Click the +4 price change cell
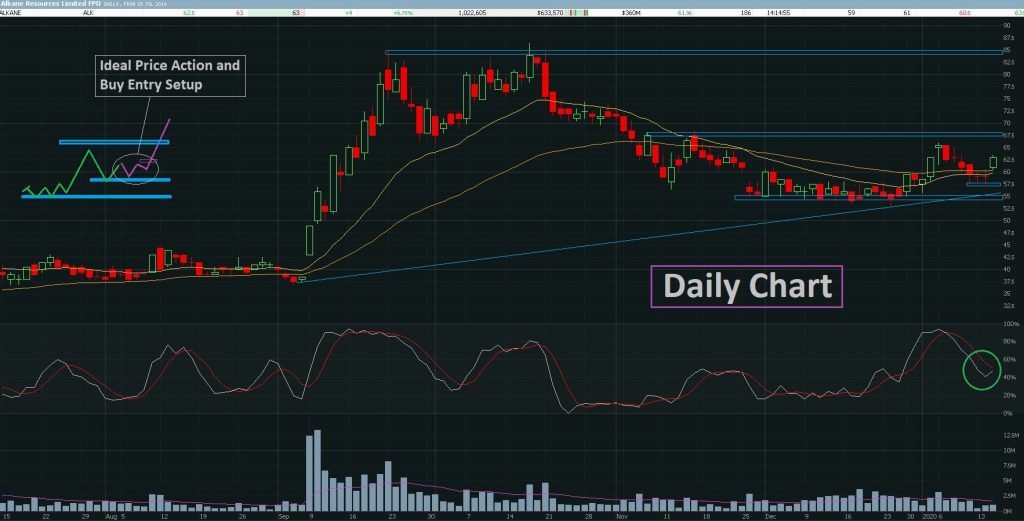This screenshot has height=521, width=1024. coord(349,12)
